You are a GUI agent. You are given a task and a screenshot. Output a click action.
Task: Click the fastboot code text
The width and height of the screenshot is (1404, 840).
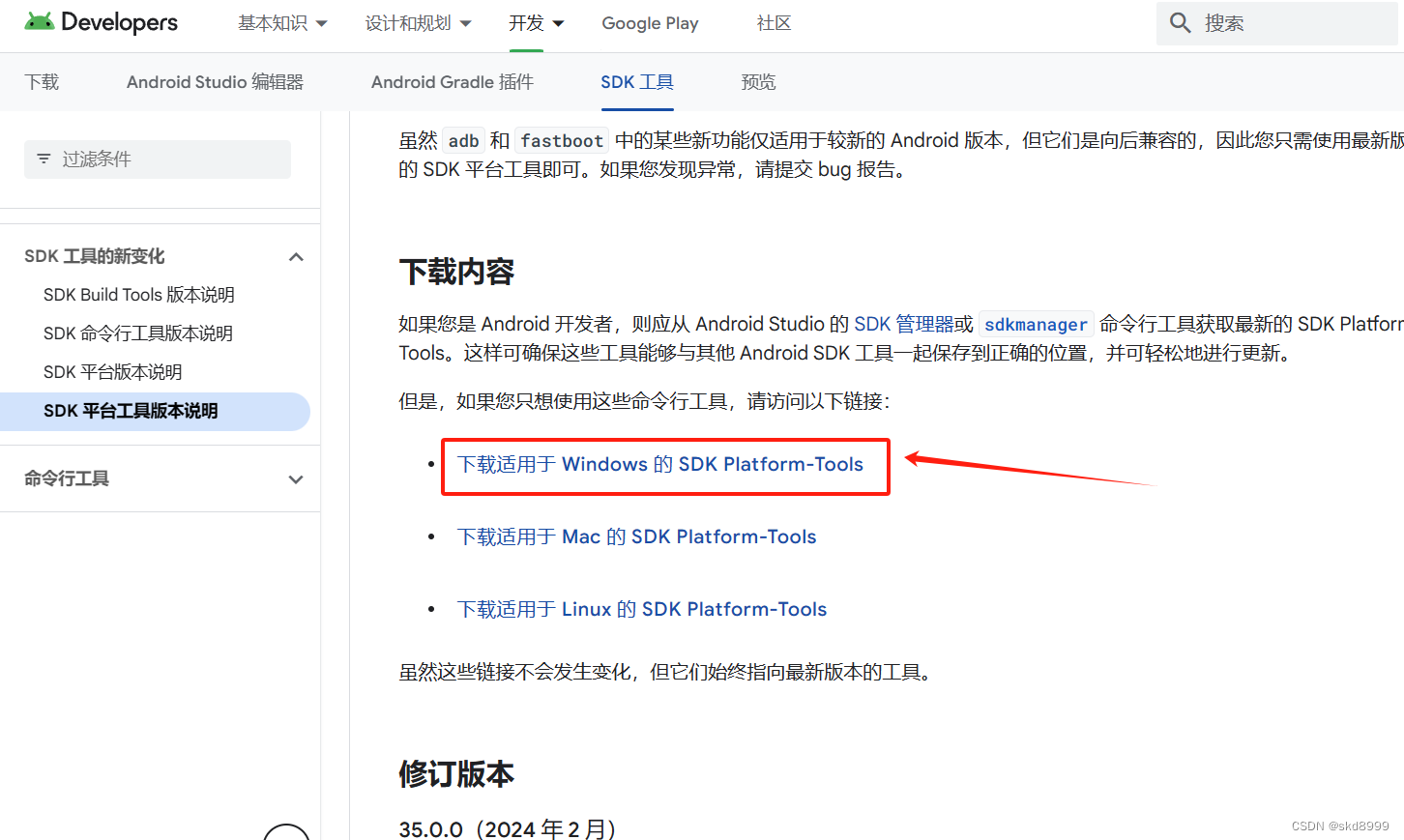pos(562,141)
